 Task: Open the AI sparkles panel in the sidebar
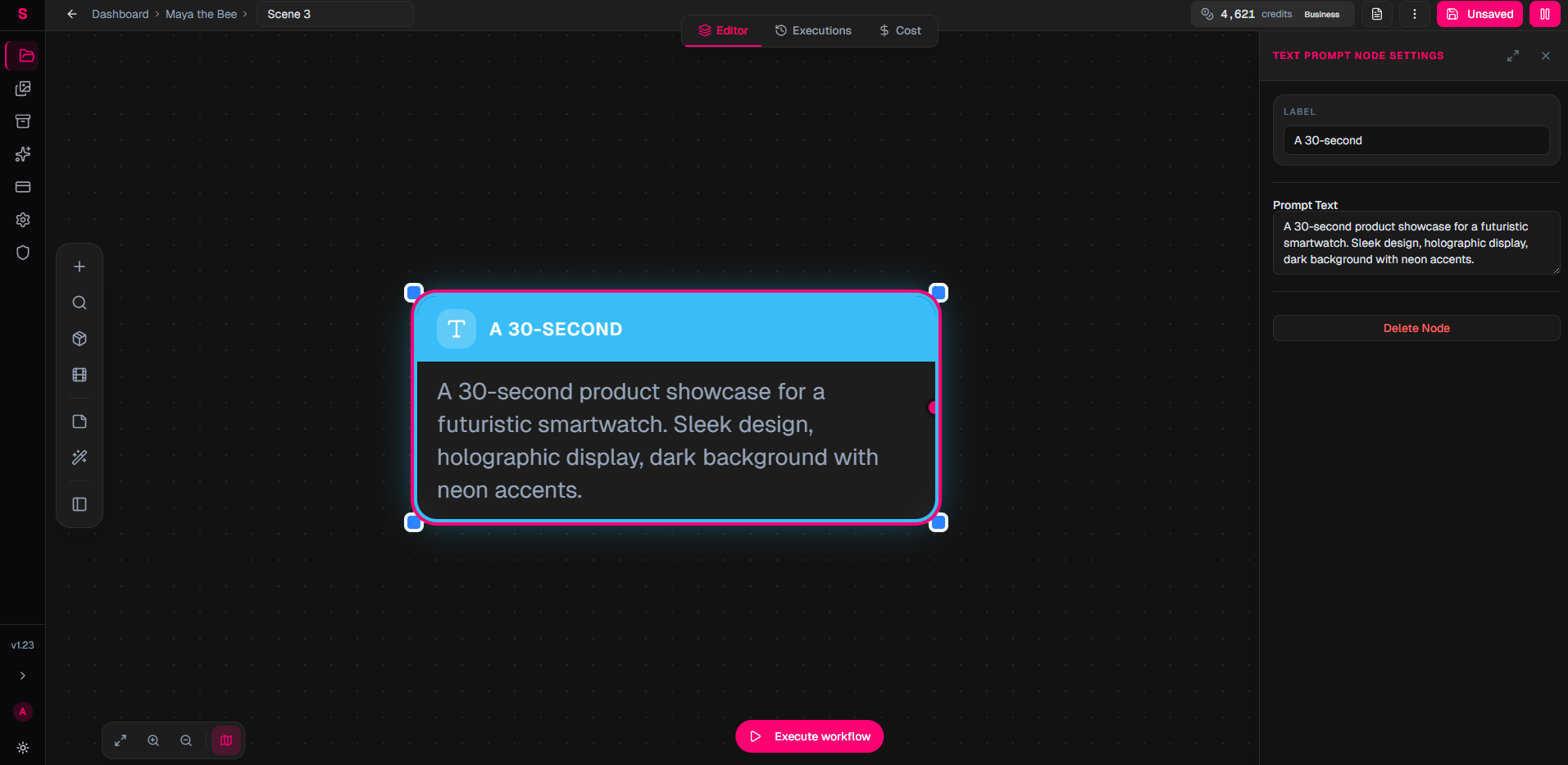(22, 154)
